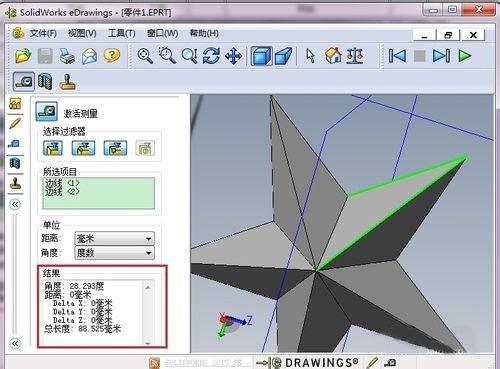The height and width of the screenshot is (369, 500).
Task: Click results box scrollbar down arrow
Action: (x=148, y=343)
